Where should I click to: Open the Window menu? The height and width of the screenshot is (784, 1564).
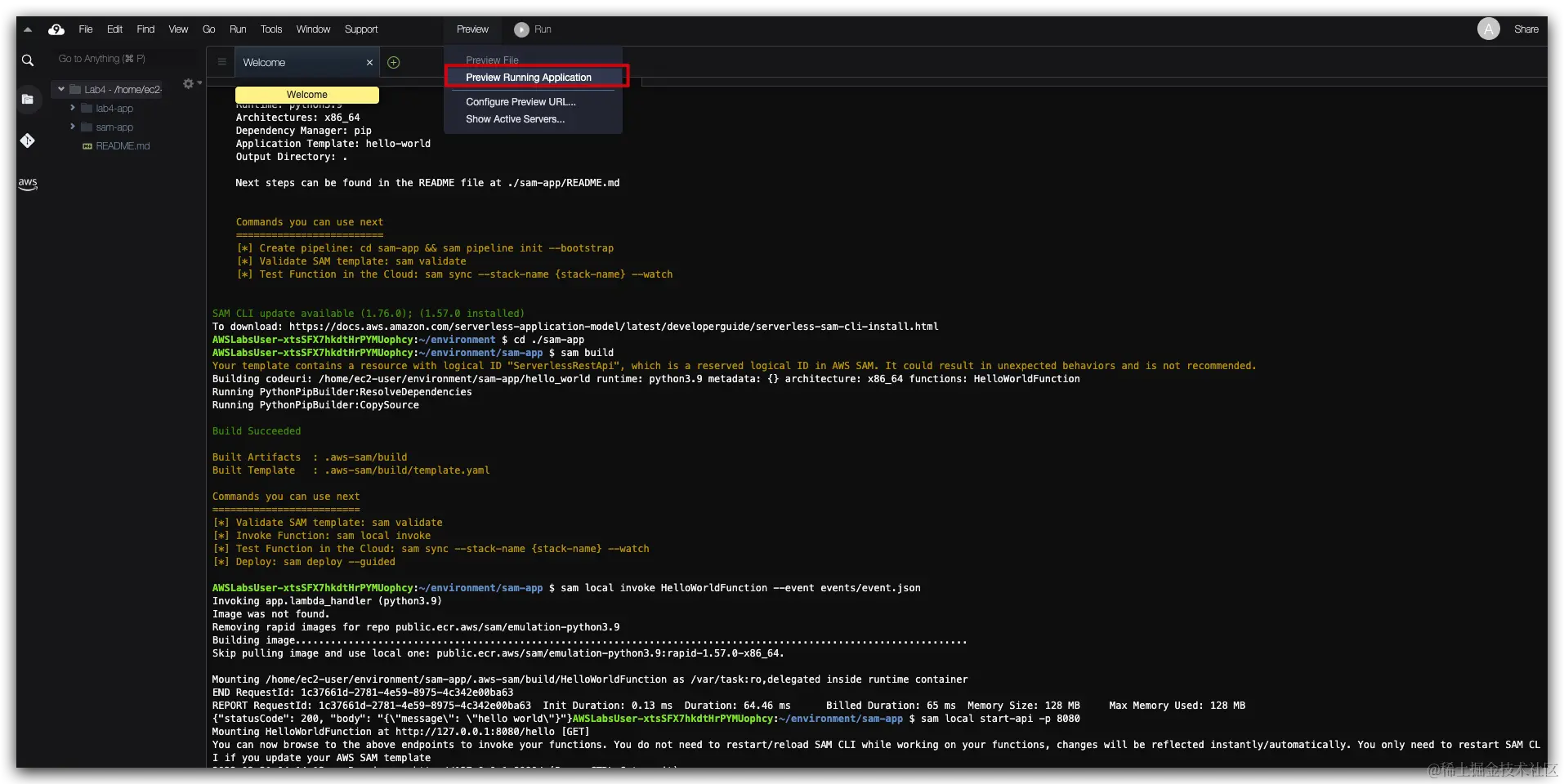pos(313,29)
